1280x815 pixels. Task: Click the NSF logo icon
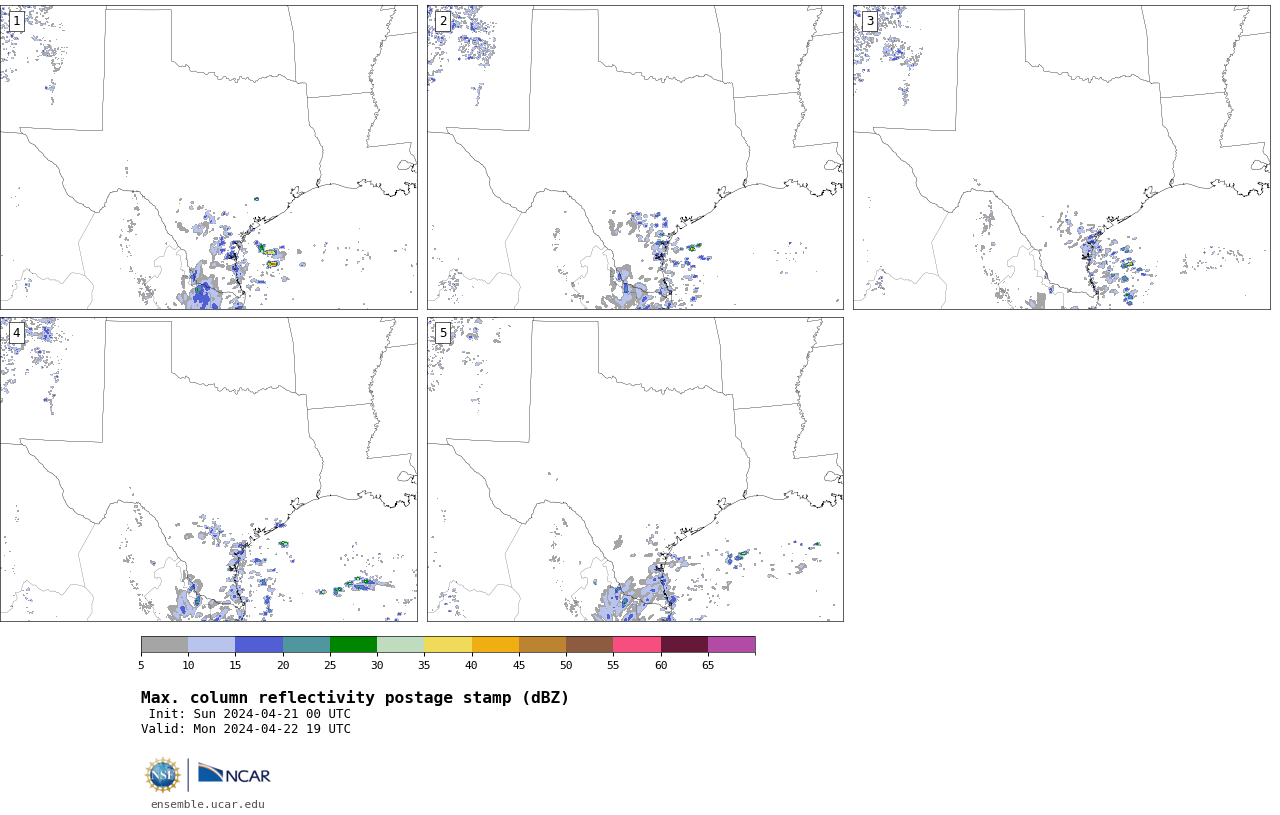pyautogui.click(x=162, y=775)
